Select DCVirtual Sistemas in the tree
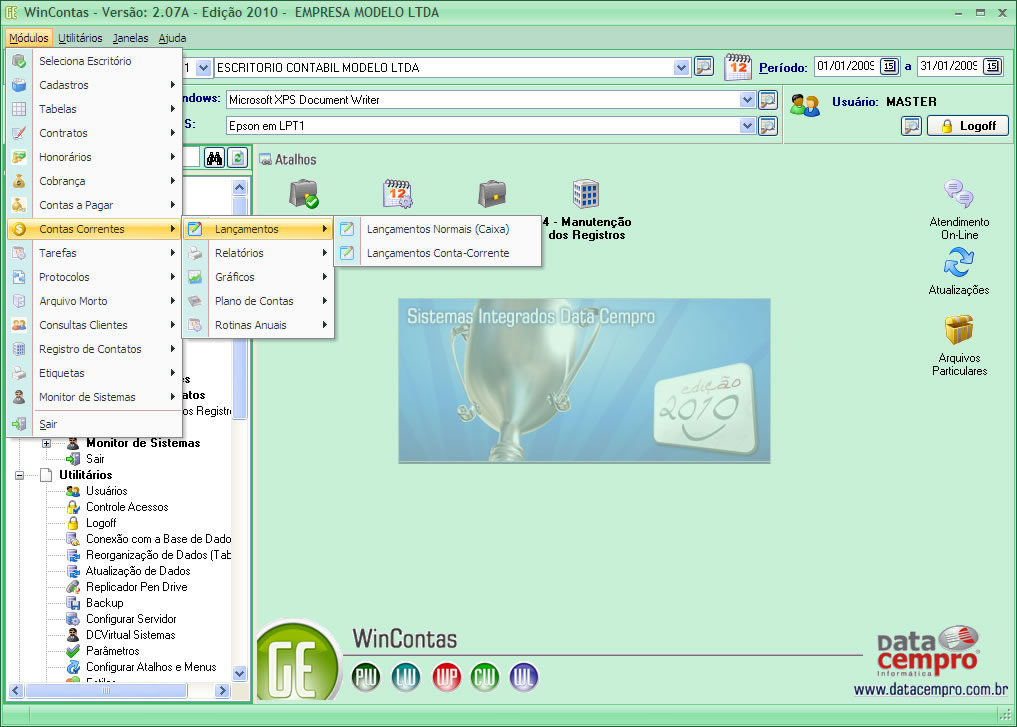This screenshot has height=727, width=1017. tap(130, 635)
